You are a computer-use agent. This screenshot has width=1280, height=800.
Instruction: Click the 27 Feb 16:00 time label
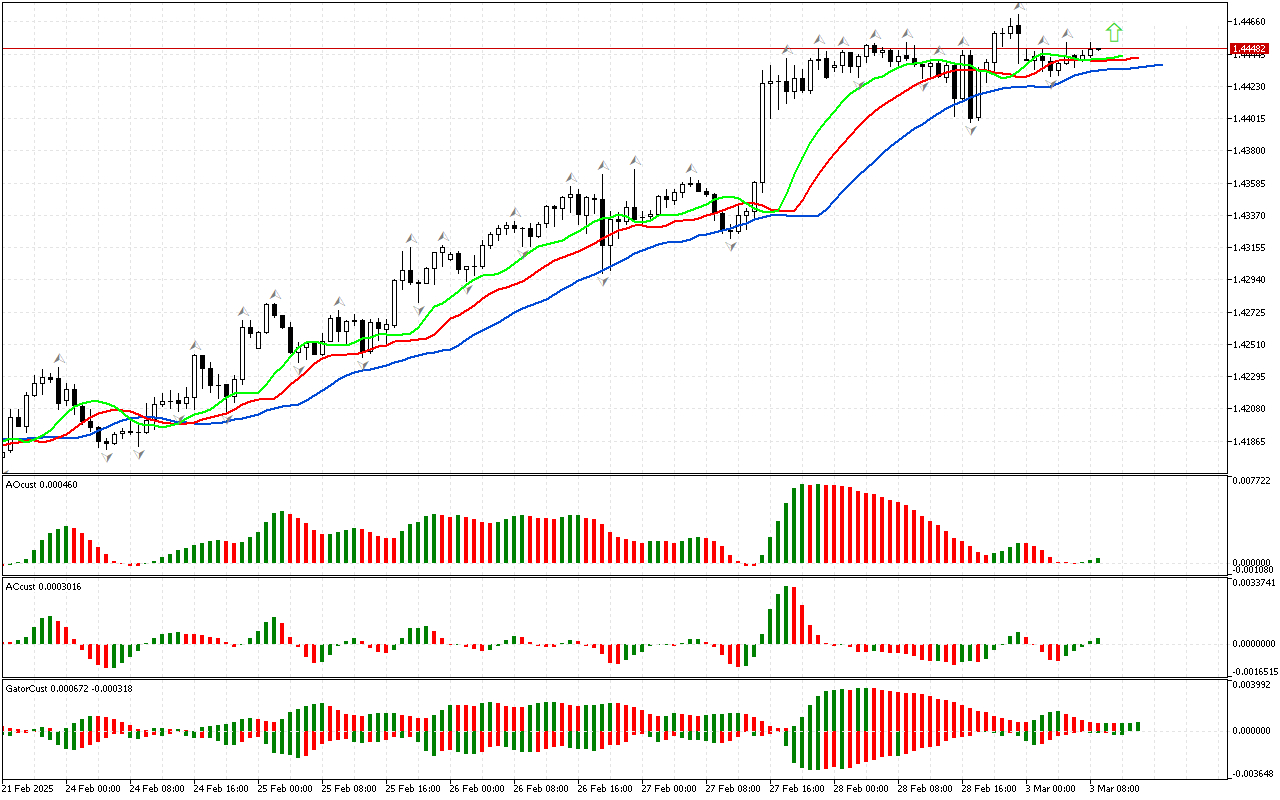(x=797, y=789)
